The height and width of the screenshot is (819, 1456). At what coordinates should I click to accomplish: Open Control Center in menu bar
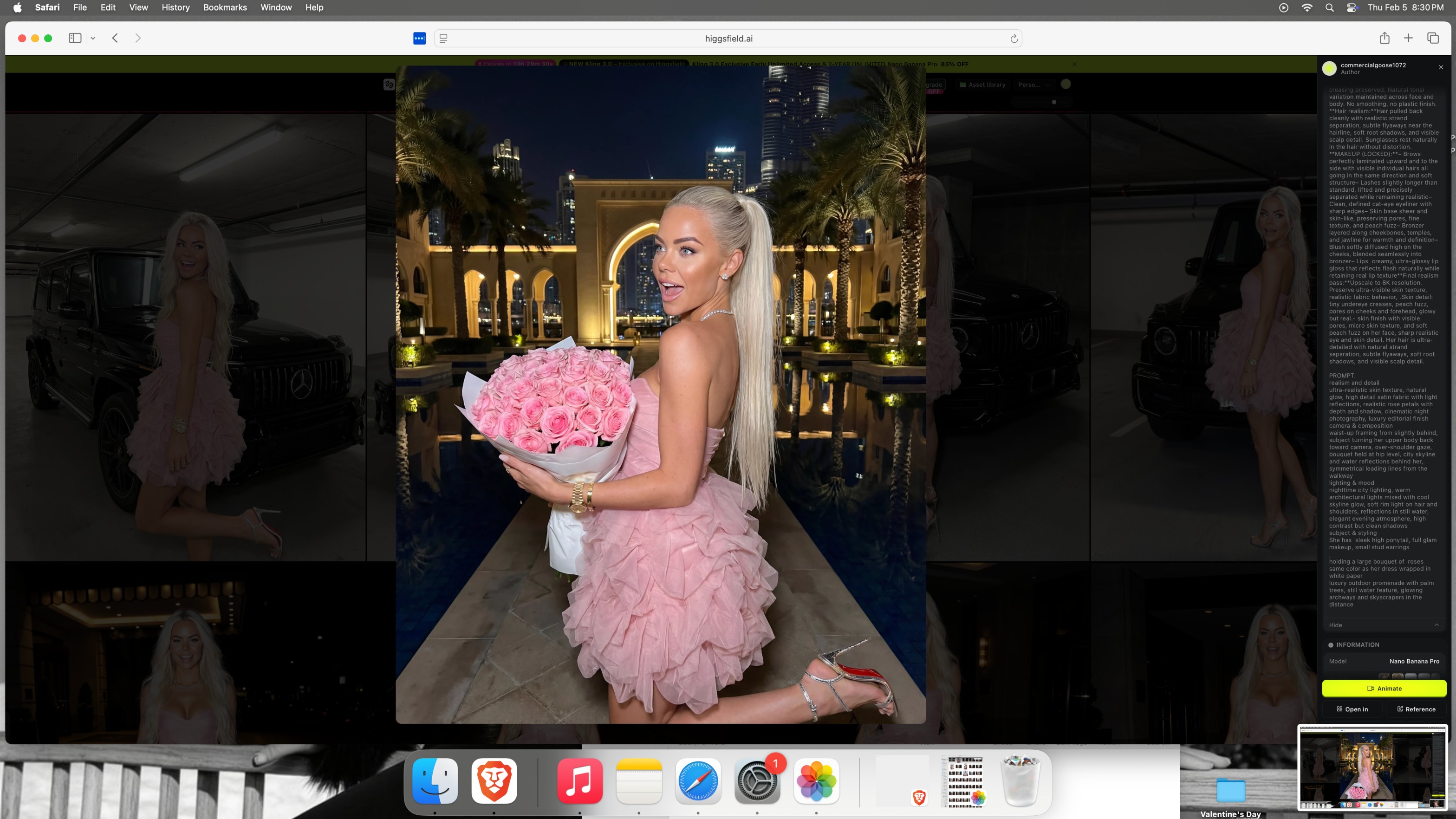click(x=1352, y=7)
